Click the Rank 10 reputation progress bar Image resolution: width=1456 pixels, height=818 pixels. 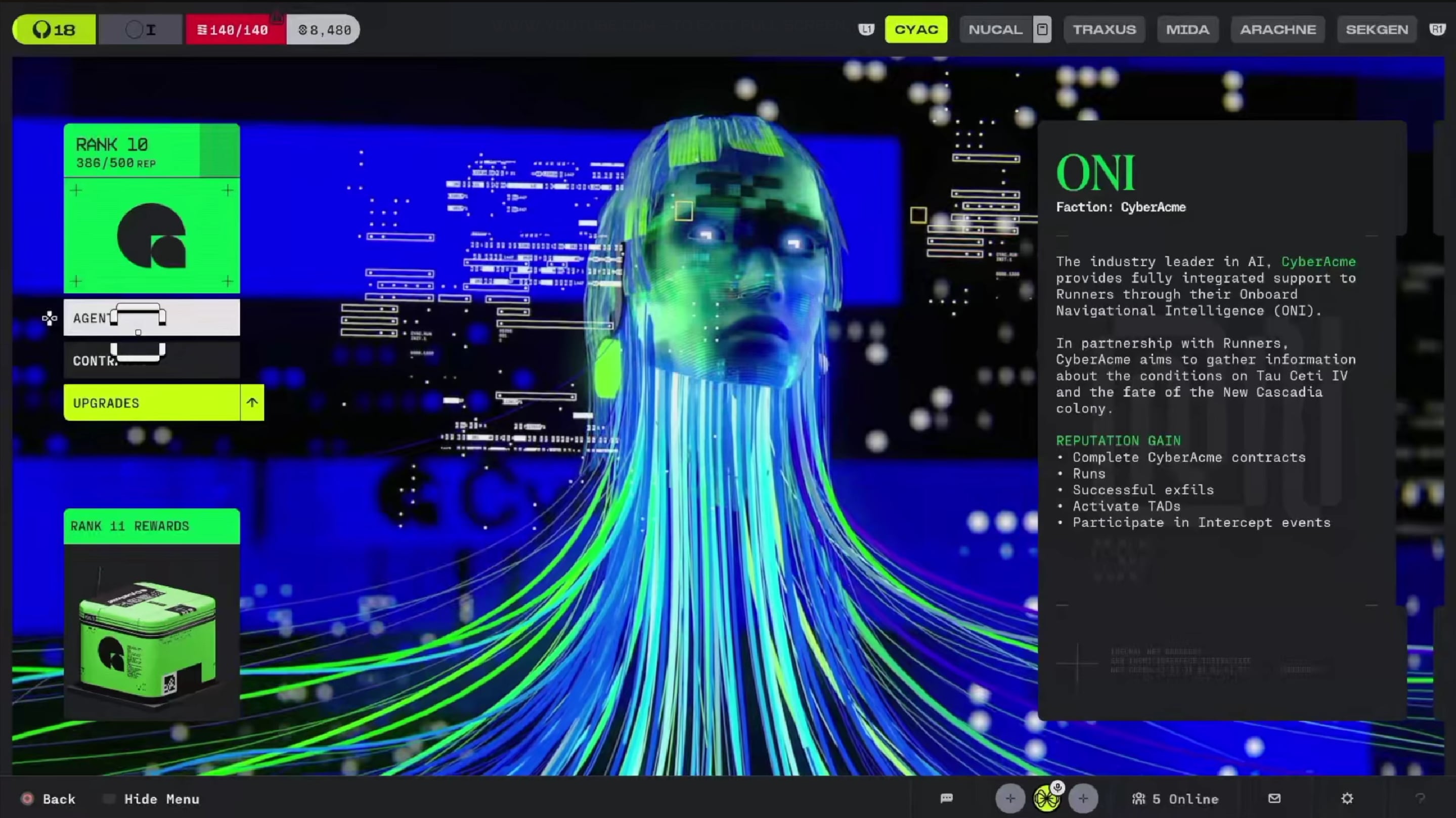[152, 151]
